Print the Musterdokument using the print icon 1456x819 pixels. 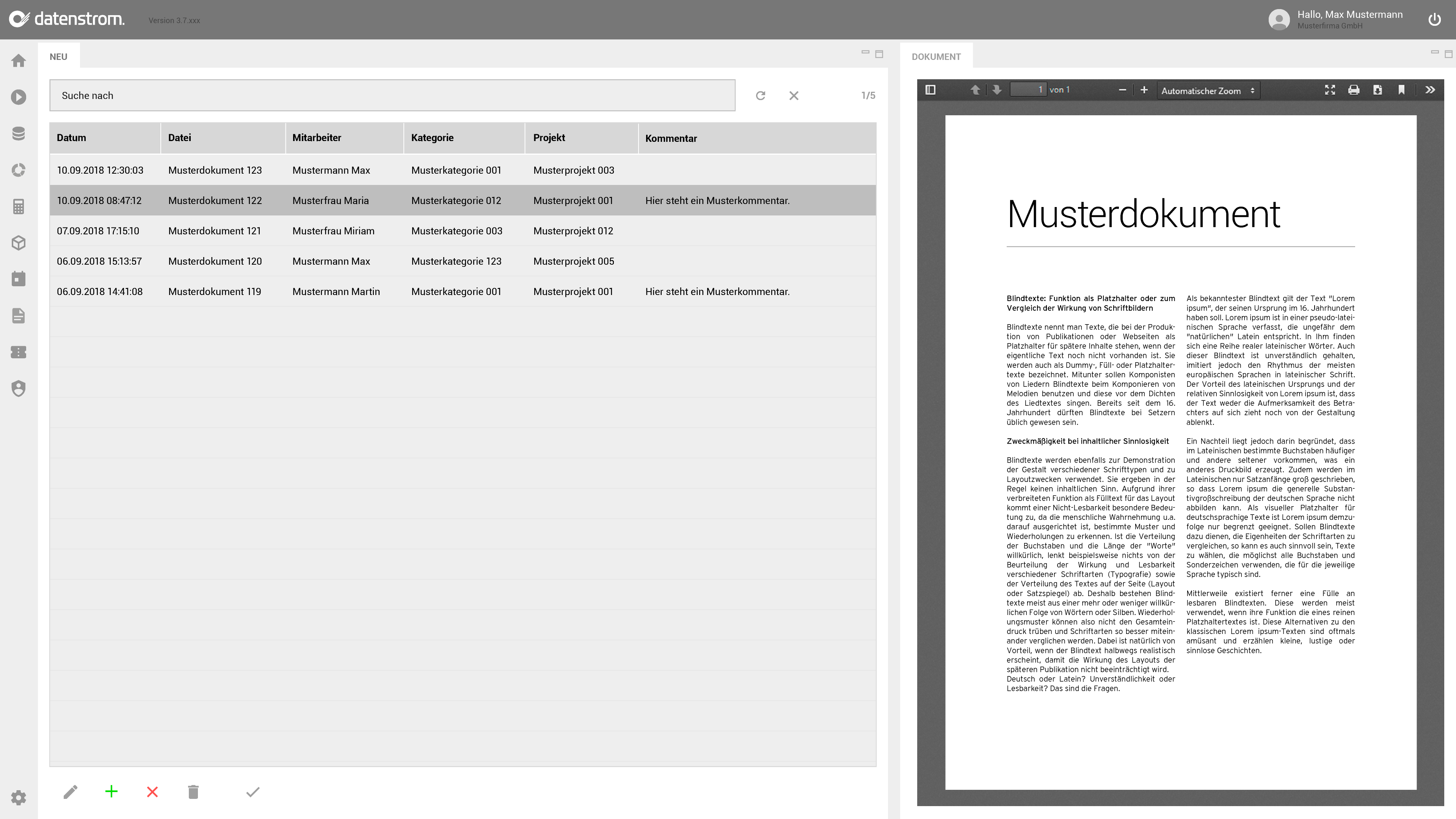click(1354, 89)
